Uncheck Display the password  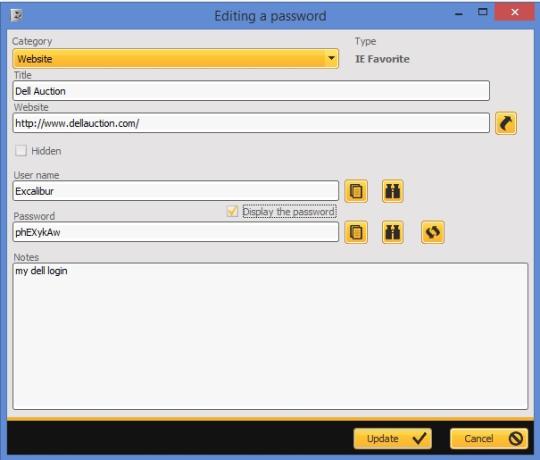click(x=232, y=211)
